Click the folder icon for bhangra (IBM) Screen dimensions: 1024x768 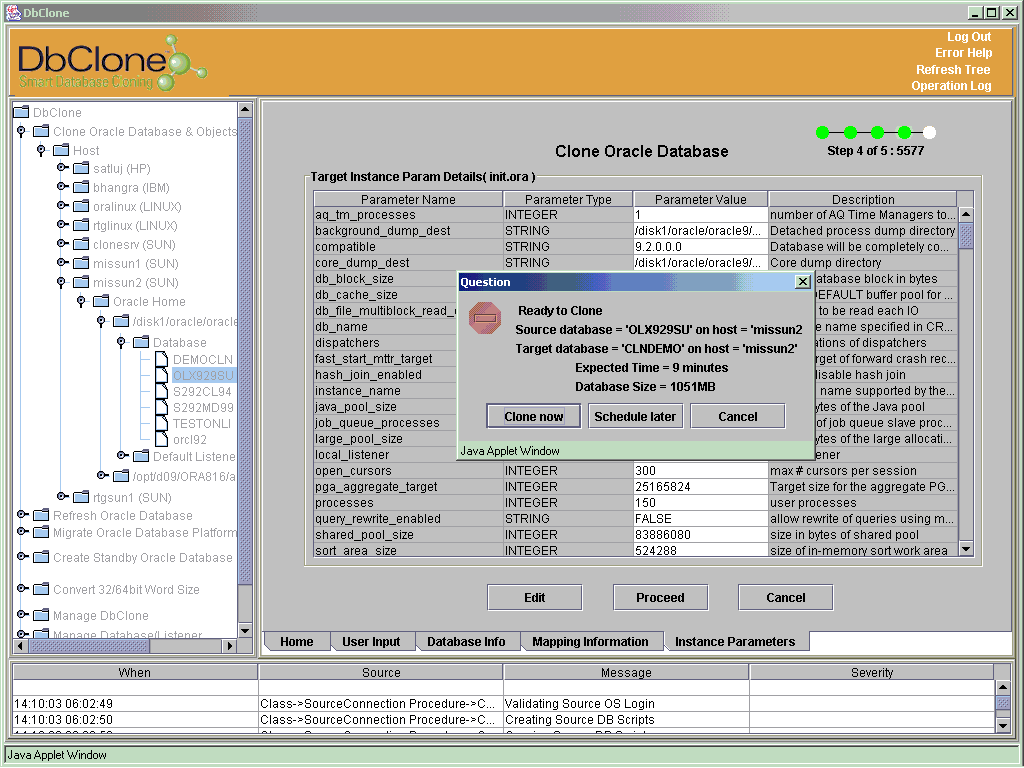81,187
